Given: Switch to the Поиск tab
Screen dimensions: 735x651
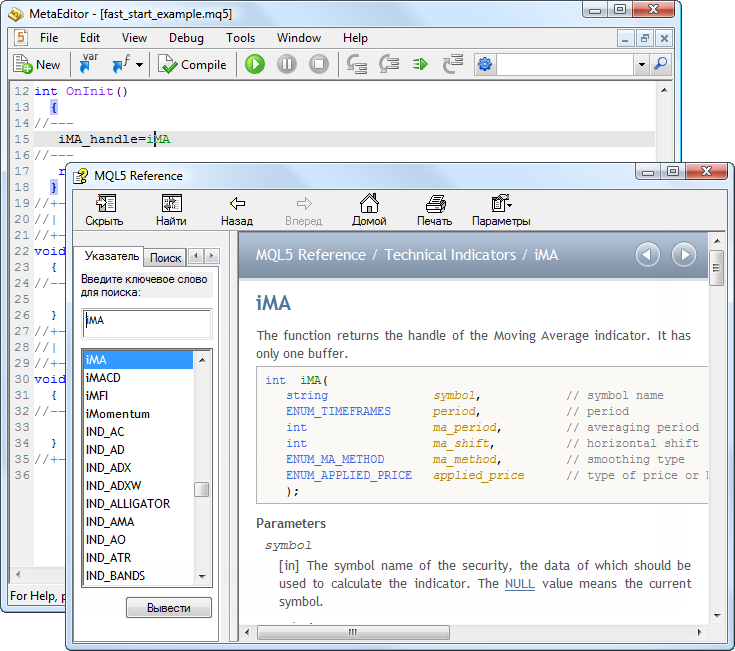Looking at the screenshot, I should (x=165, y=258).
